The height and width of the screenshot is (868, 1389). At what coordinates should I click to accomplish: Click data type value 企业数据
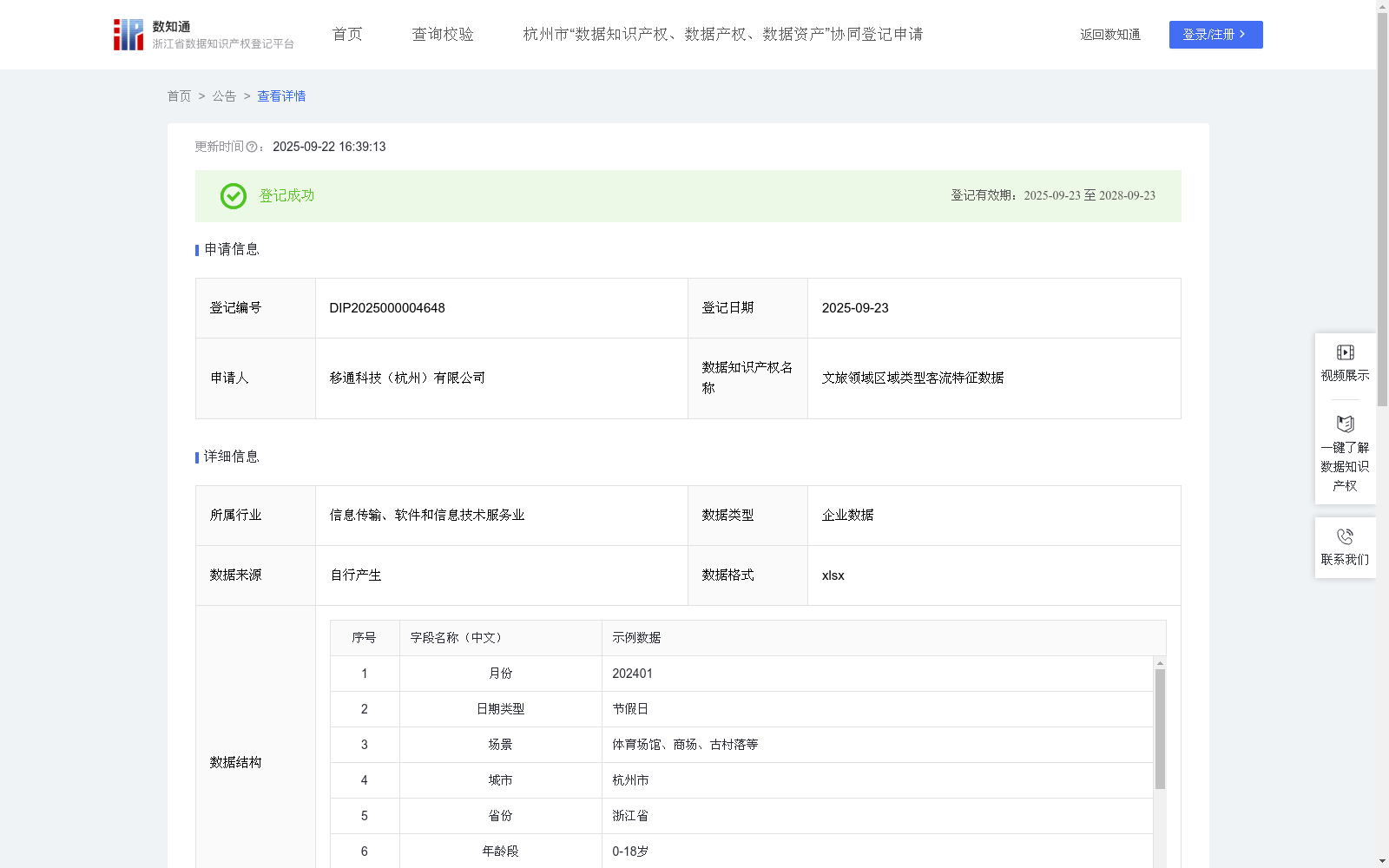click(x=847, y=516)
